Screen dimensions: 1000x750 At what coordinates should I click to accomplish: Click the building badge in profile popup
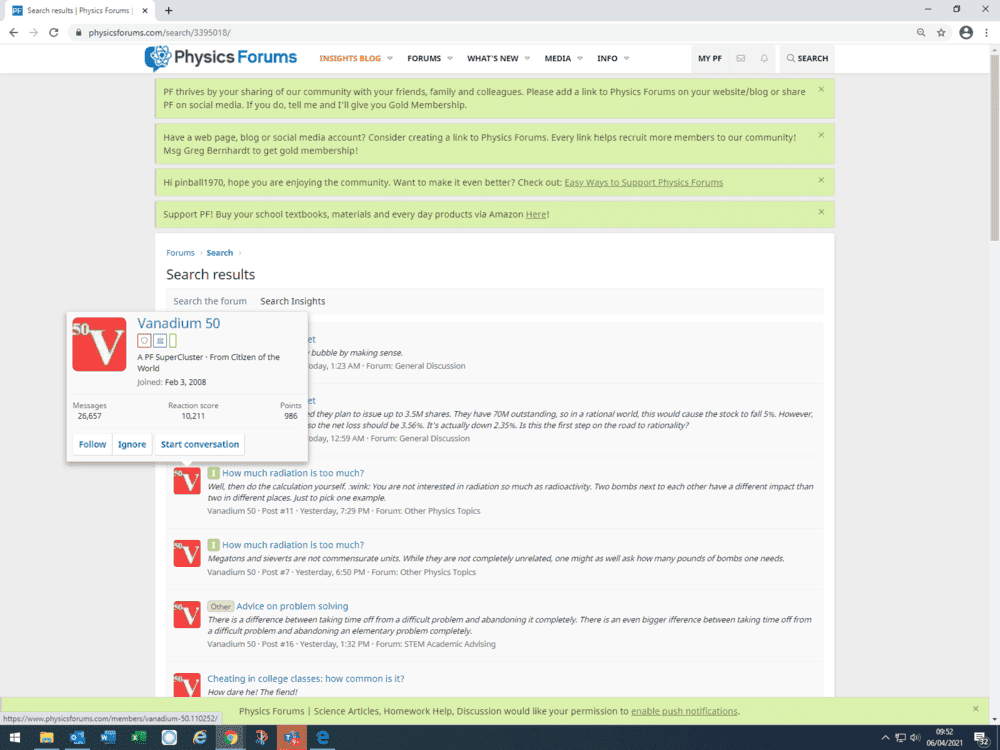[159, 341]
